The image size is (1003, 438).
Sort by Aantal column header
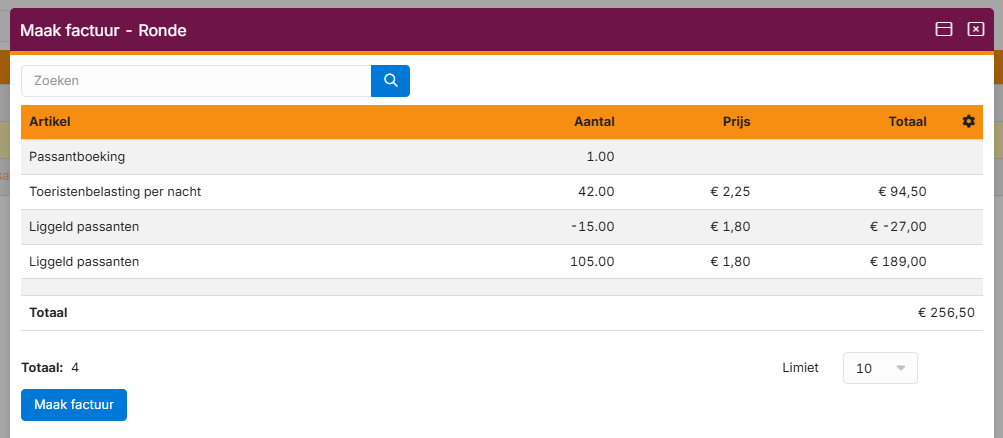click(594, 122)
